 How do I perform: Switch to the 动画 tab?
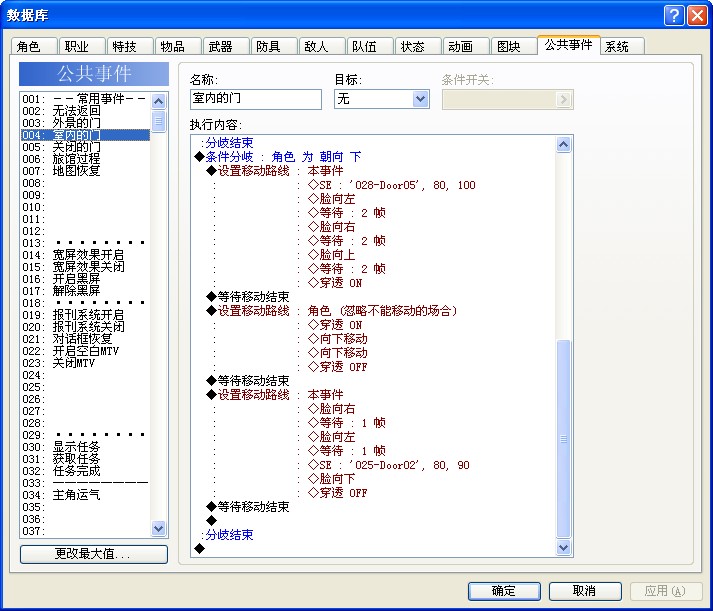tap(466, 46)
